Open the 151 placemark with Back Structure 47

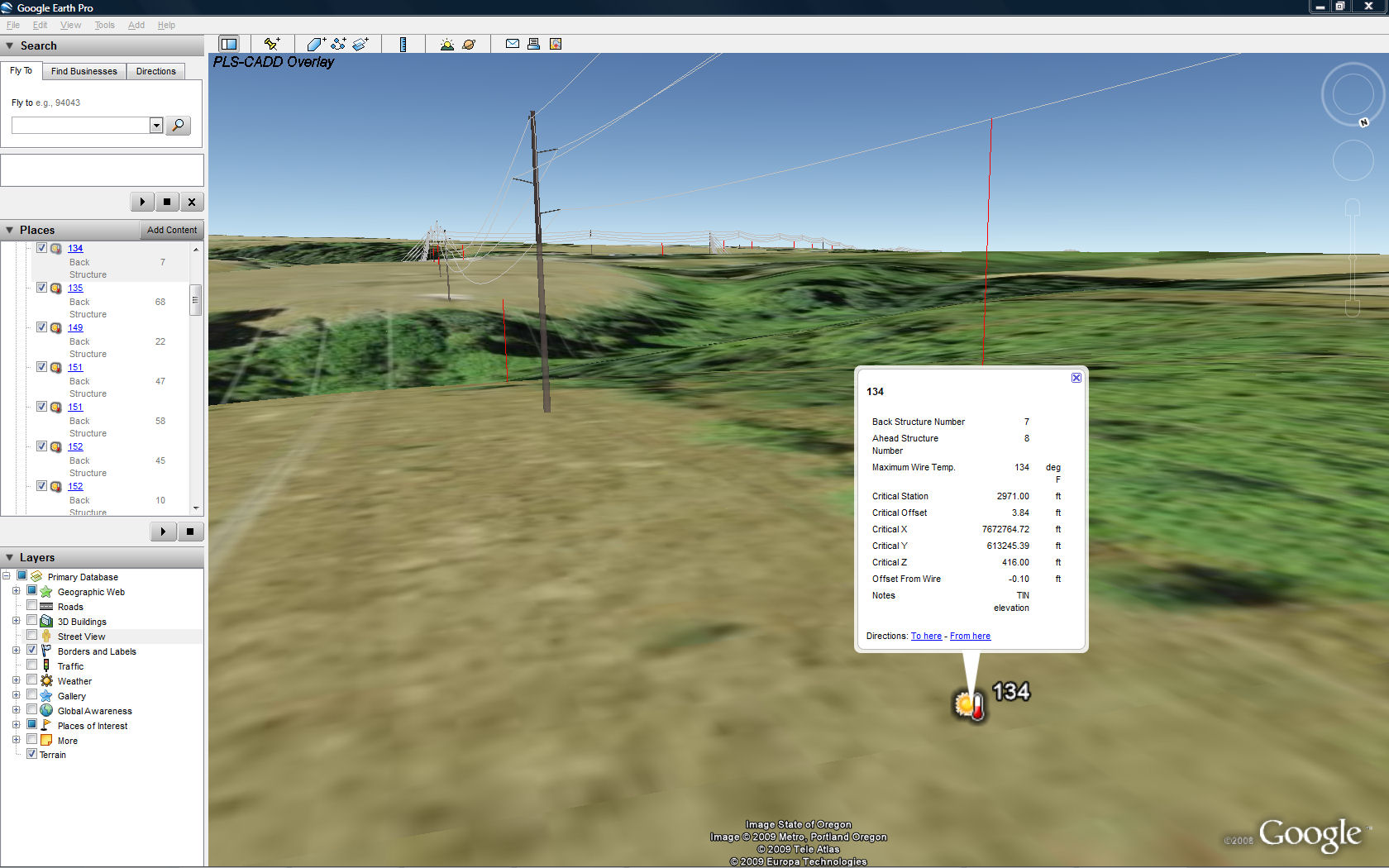75,367
